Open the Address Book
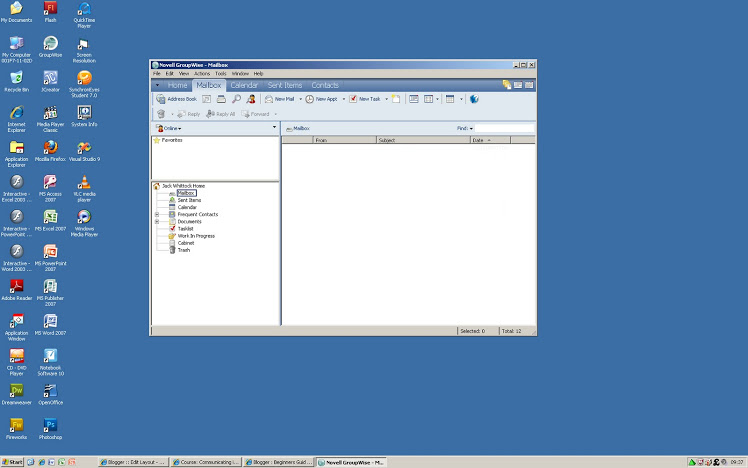Screen dimensions: 748x468 coord(177,99)
